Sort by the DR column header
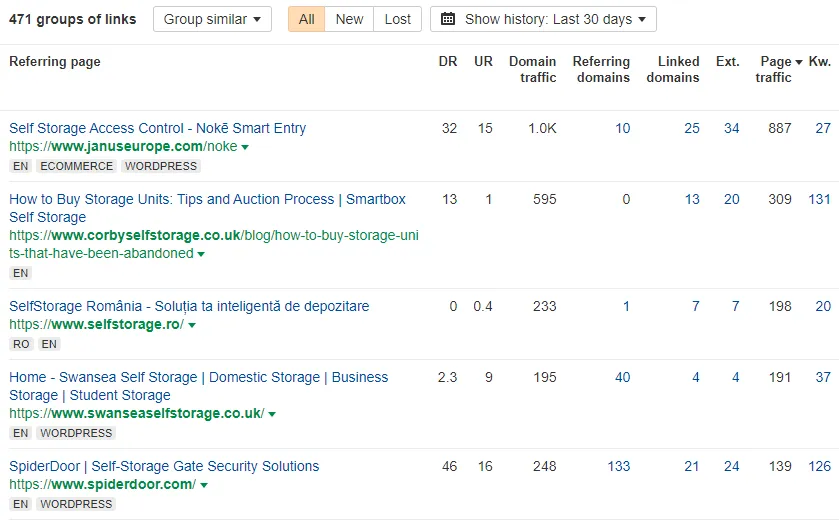The image size is (839, 525). pyautogui.click(x=448, y=62)
